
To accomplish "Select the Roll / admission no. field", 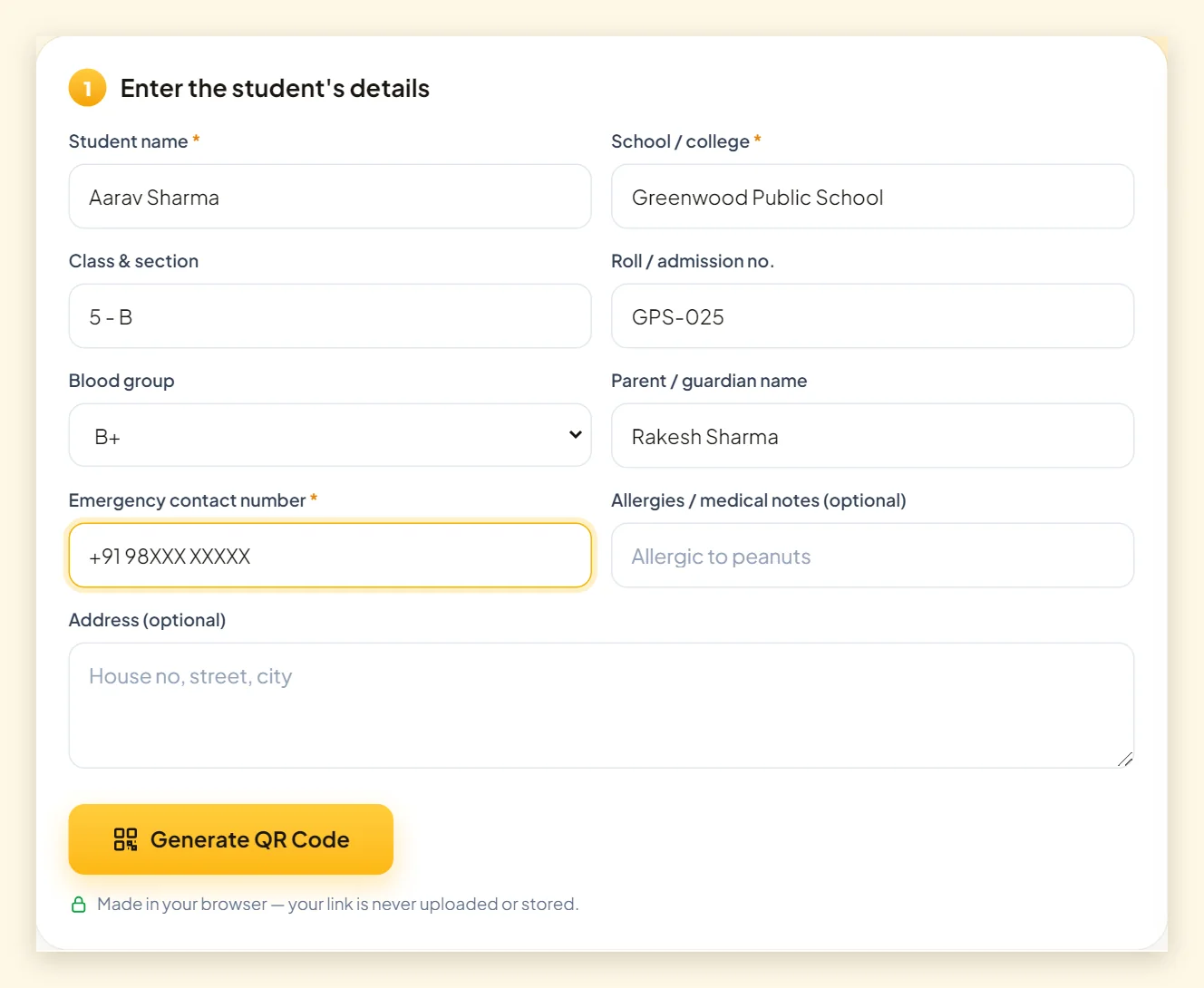I will [x=872, y=316].
